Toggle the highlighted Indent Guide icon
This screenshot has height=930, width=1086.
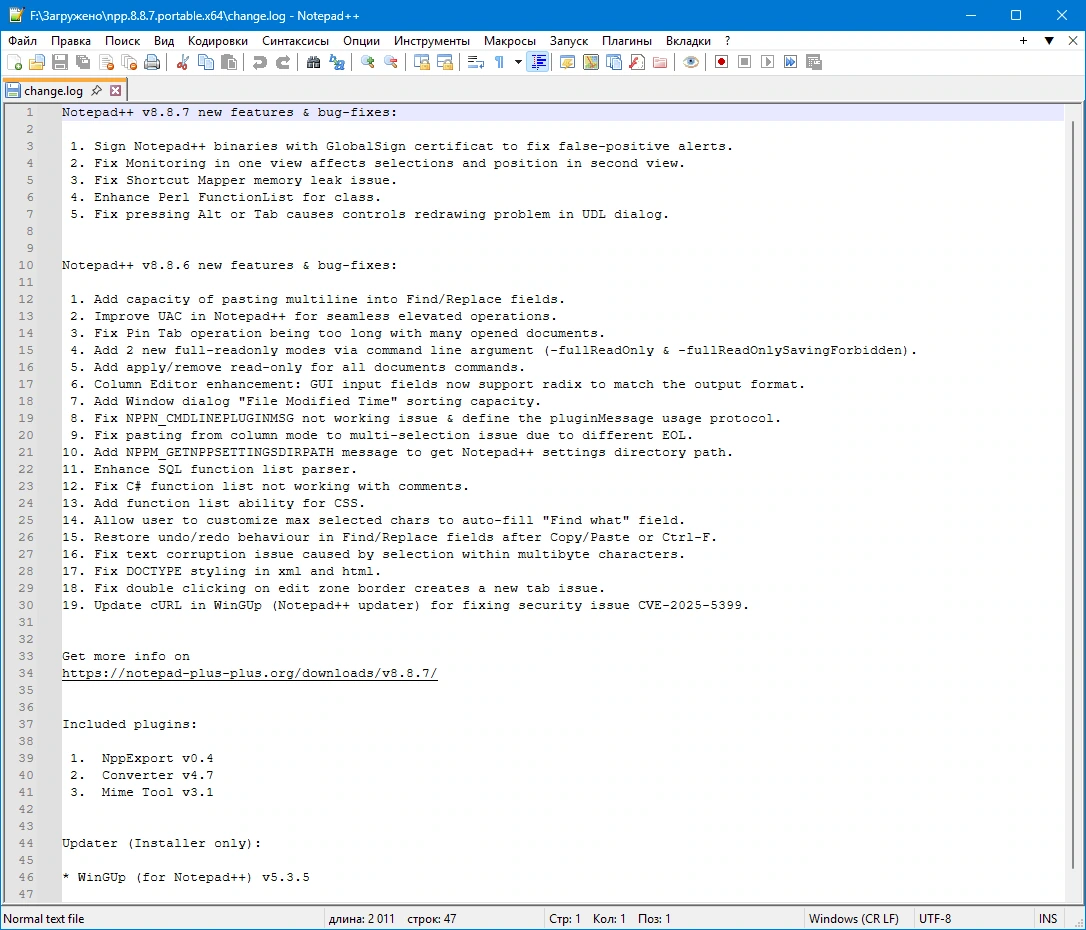[537, 63]
